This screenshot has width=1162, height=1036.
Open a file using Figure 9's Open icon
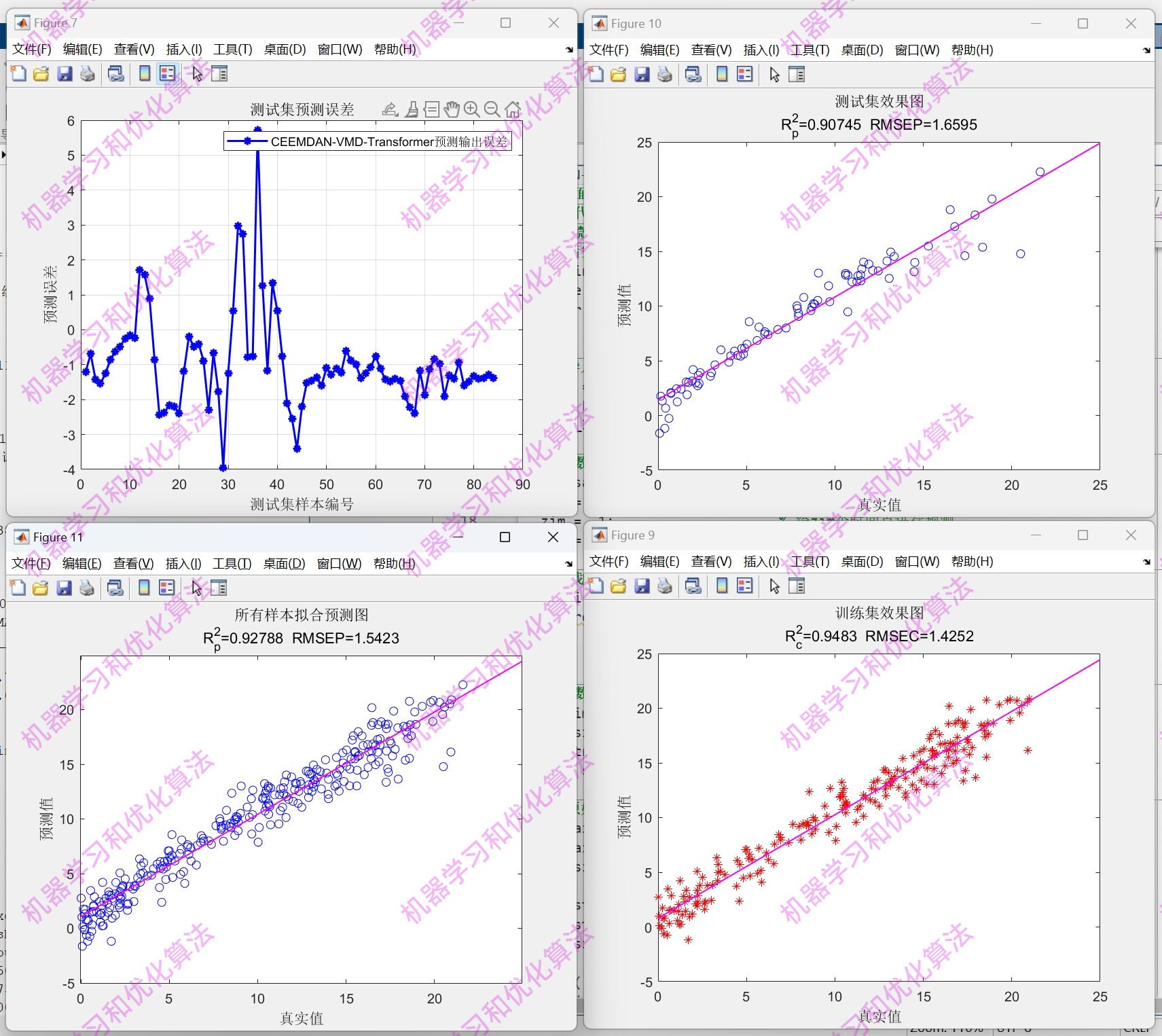[619, 586]
